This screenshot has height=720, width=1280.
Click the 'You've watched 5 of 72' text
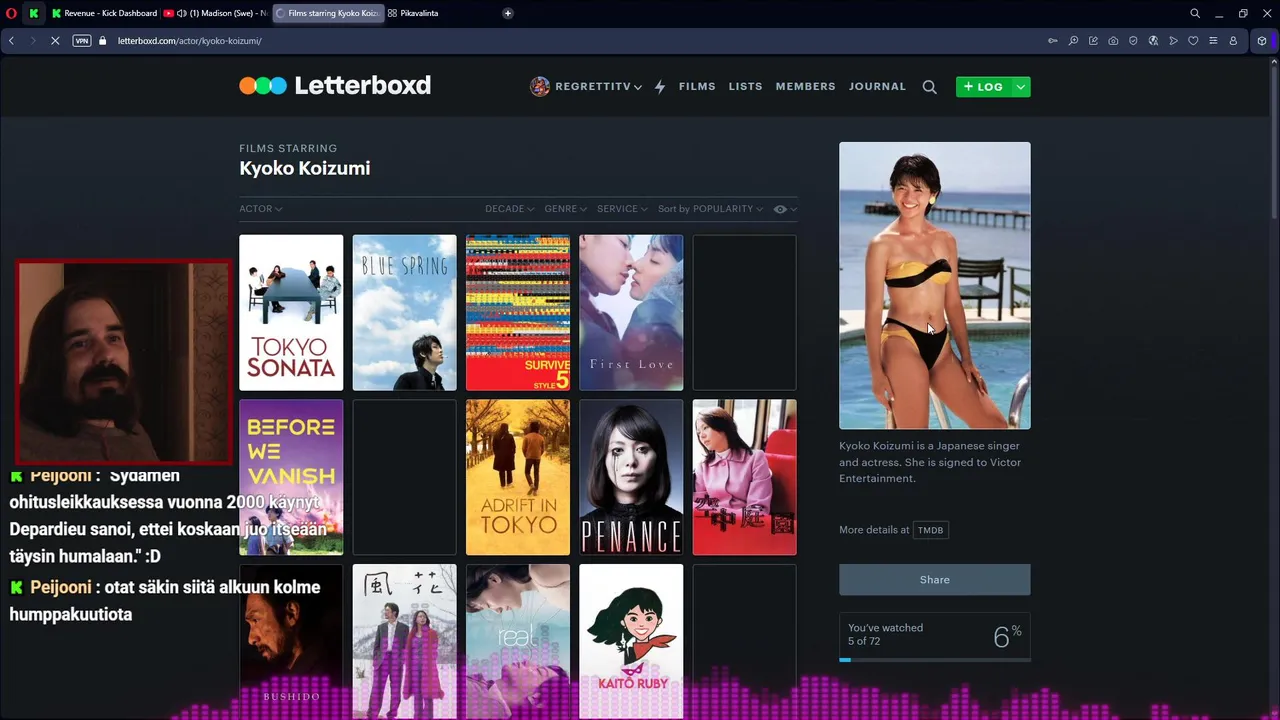pyautogui.click(x=885, y=635)
